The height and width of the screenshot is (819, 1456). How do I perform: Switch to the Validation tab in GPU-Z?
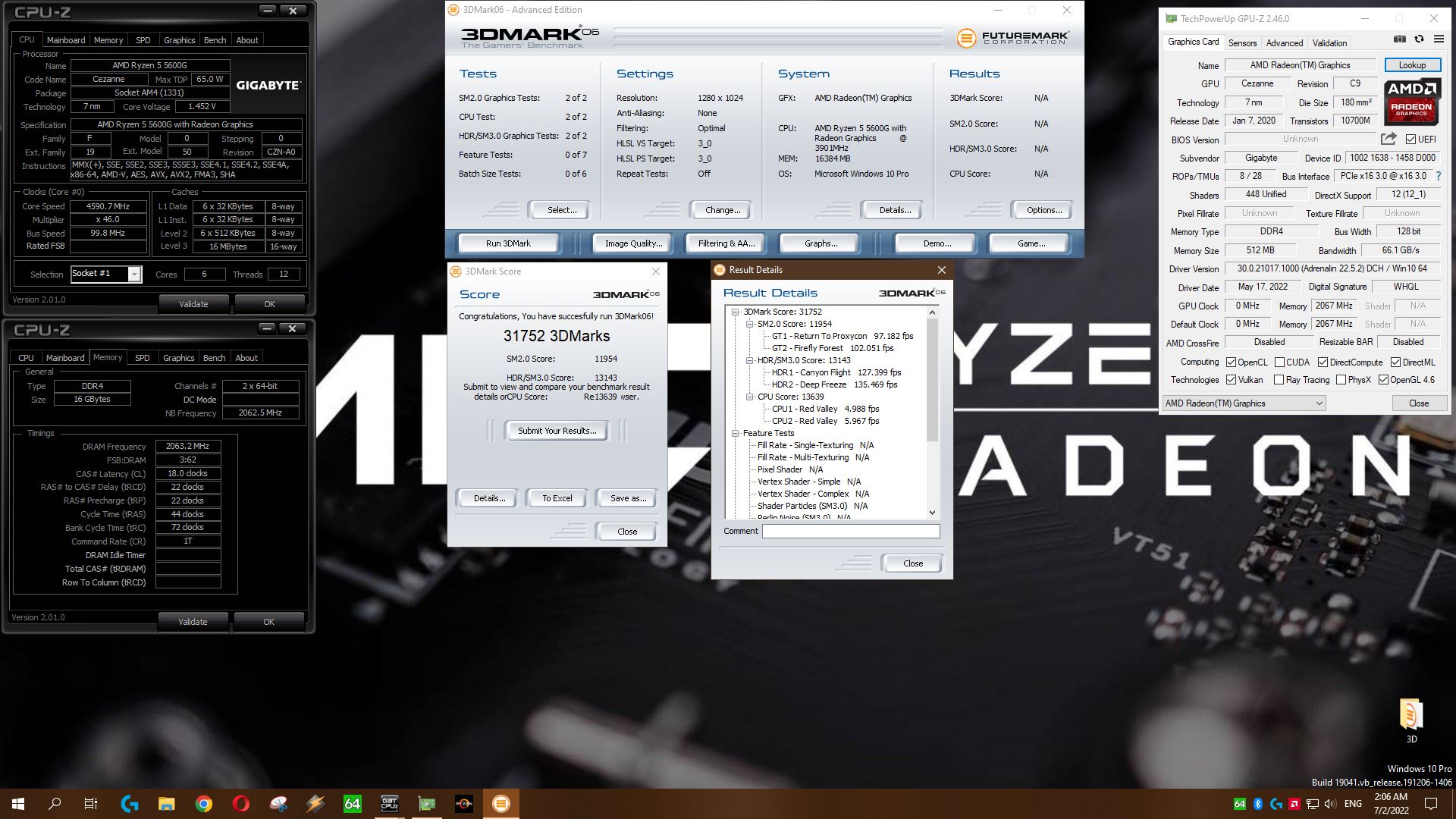pyautogui.click(x=1329, y=43)
